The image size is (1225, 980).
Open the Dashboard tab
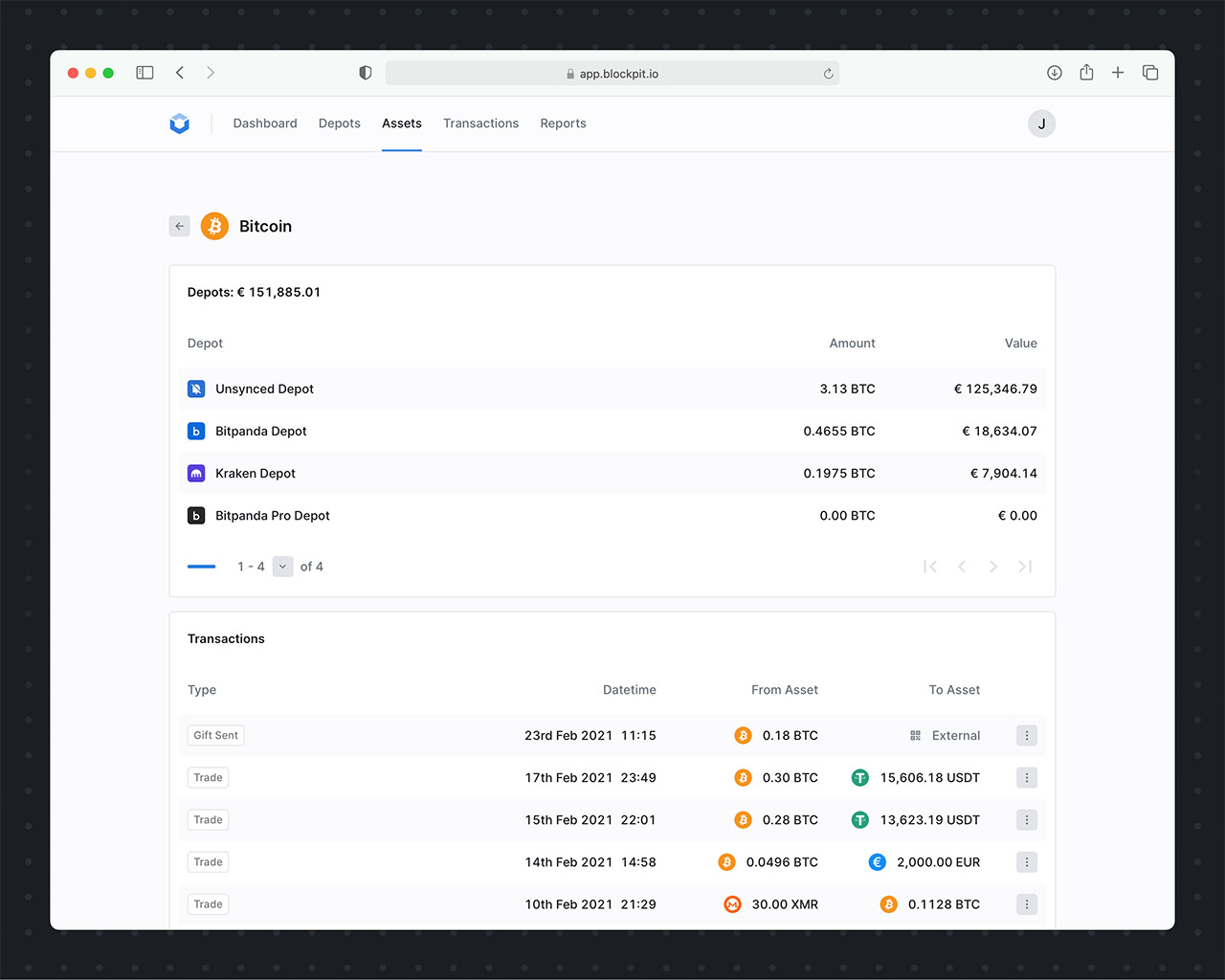coord(265,123)
